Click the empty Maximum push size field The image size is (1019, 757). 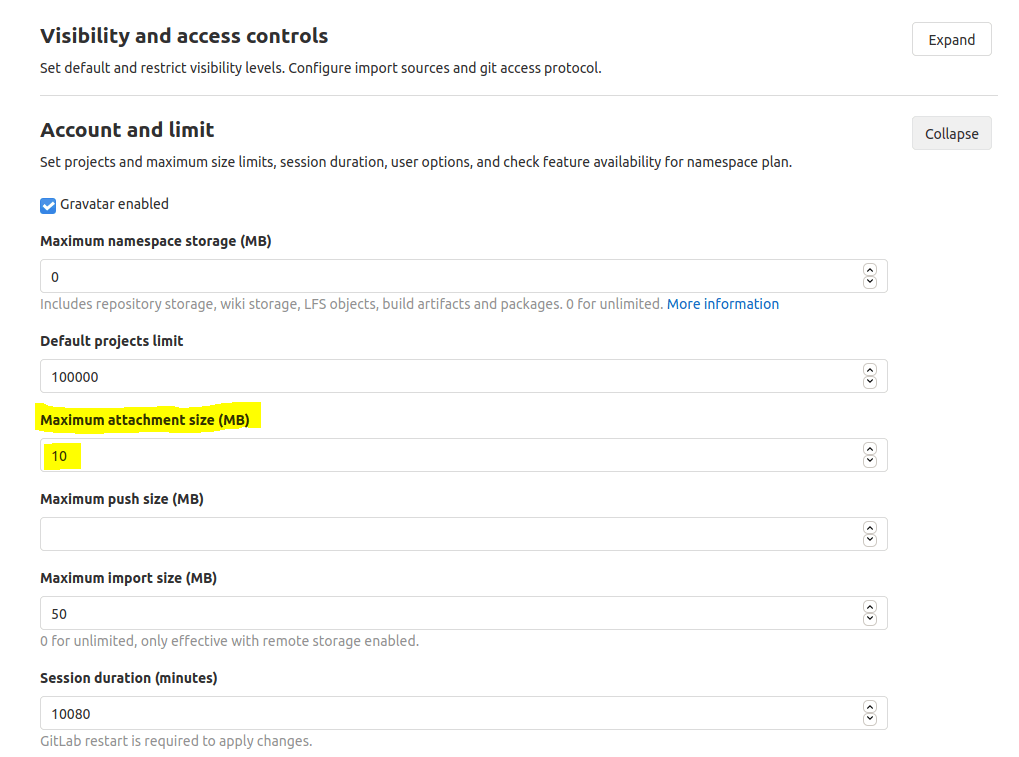(450, 535)
